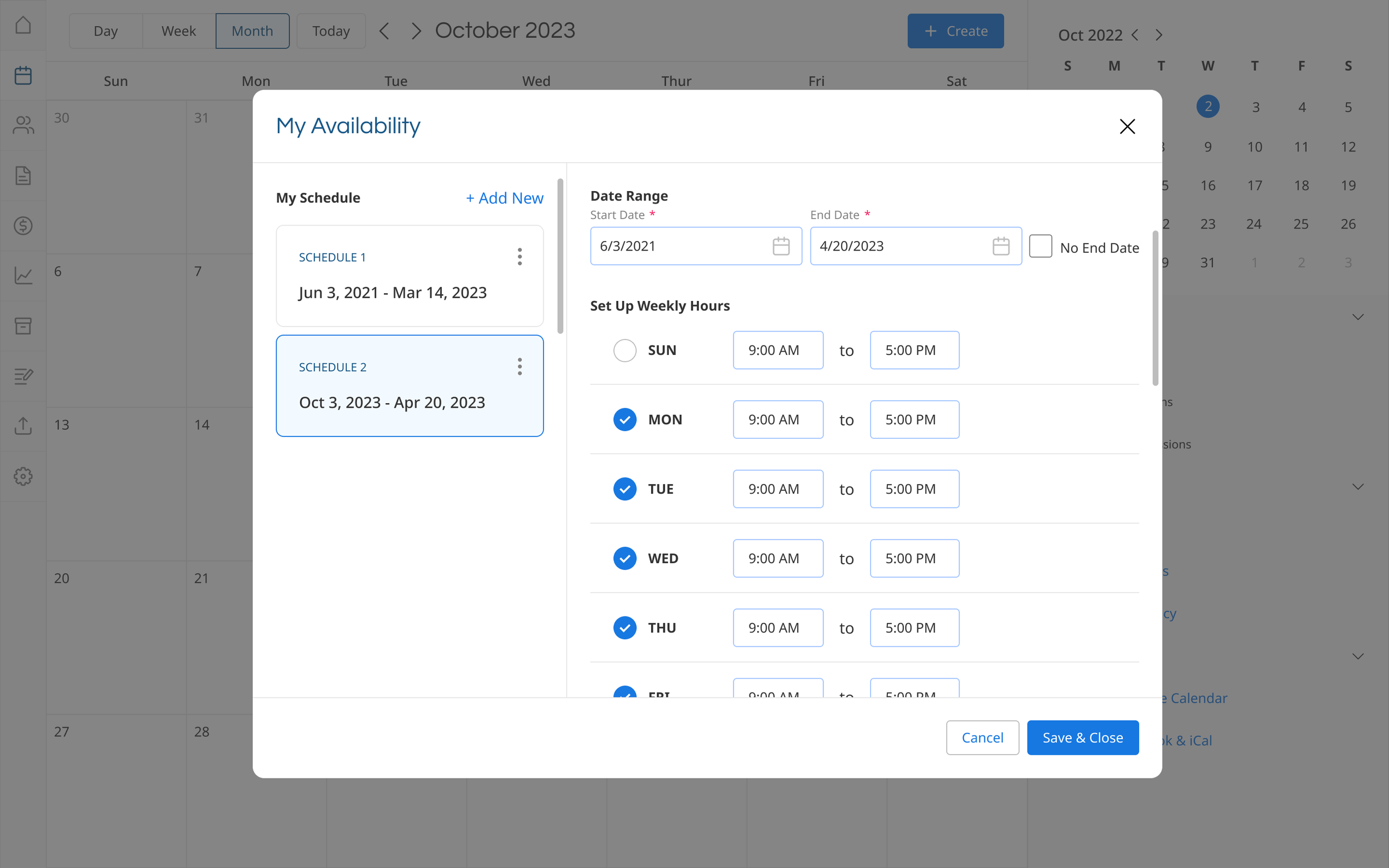Open Start Date calendar picker icon
Image resolution: width=1389 pixels, height=868 pixels.
(781, 246)
